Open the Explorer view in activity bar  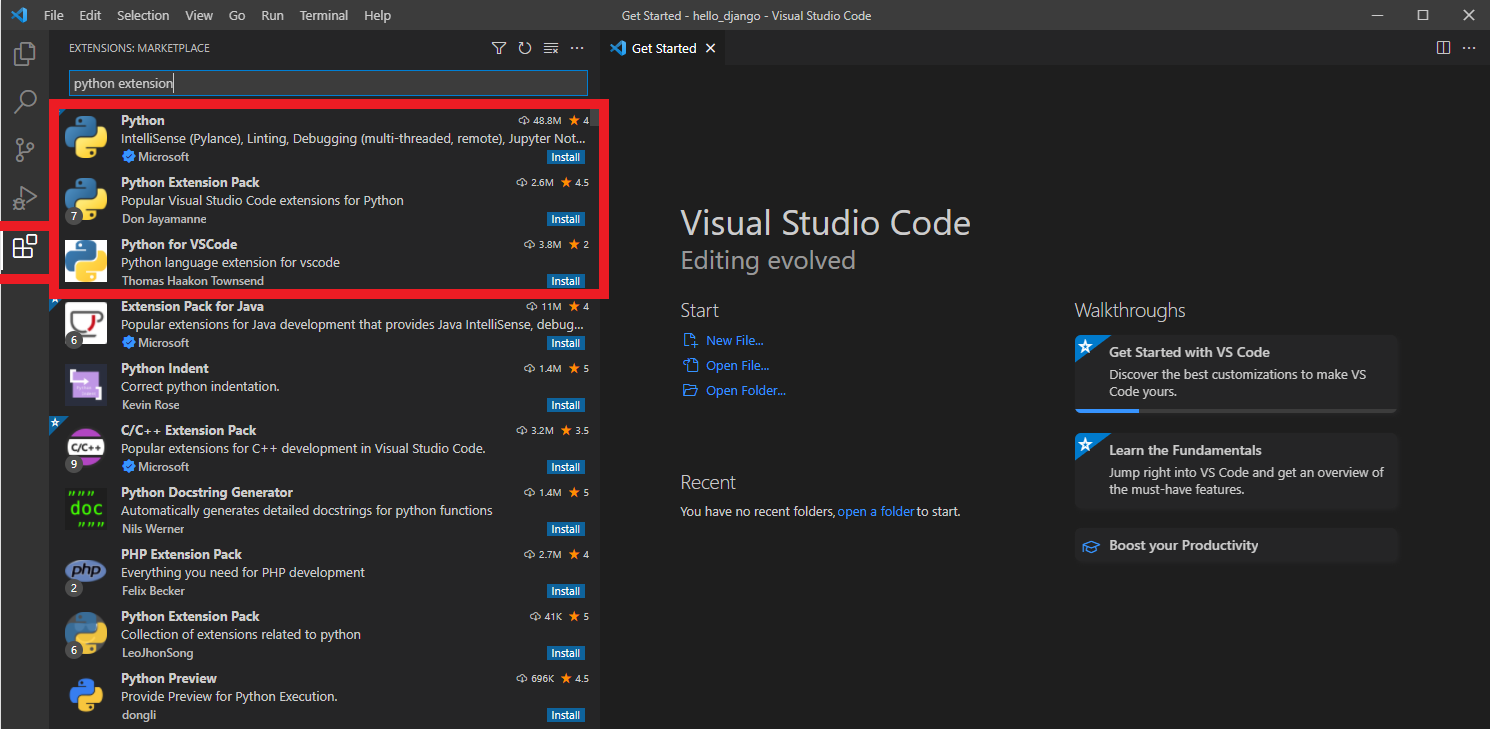coord(24,54)
